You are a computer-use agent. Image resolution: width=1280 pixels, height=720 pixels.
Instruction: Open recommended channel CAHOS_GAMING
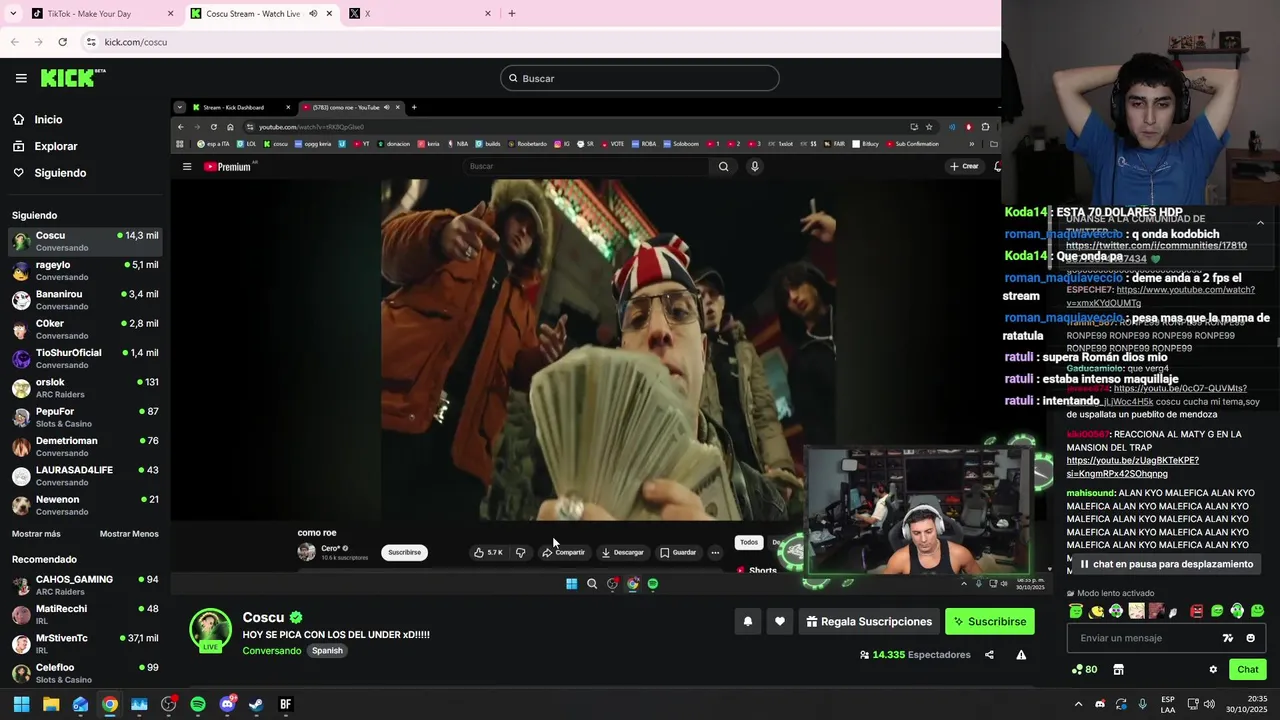coord(85,585)
